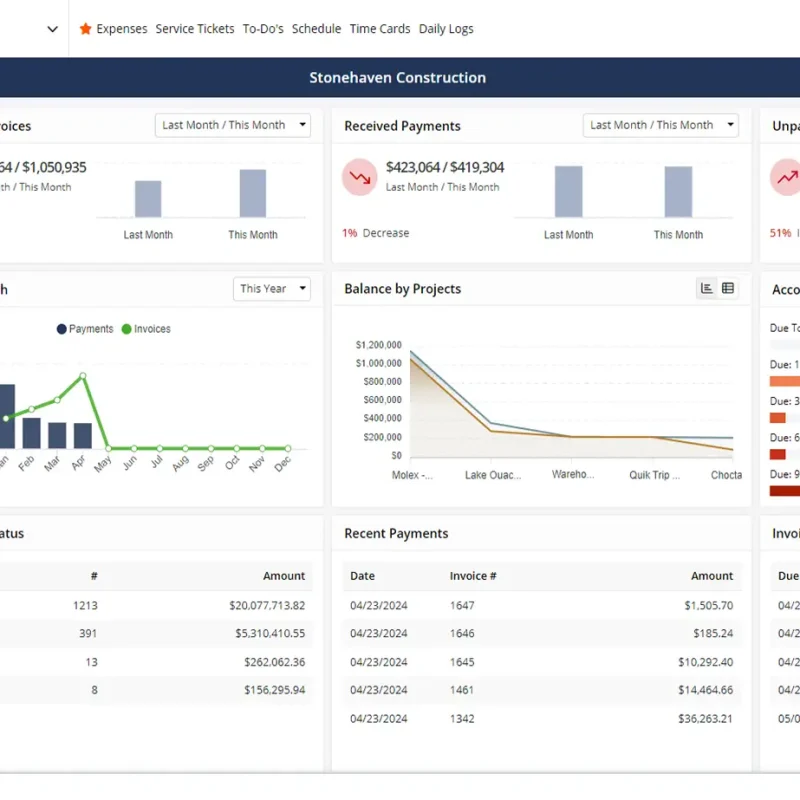Sort the status table by # column
800x800 pixels.
94,576
